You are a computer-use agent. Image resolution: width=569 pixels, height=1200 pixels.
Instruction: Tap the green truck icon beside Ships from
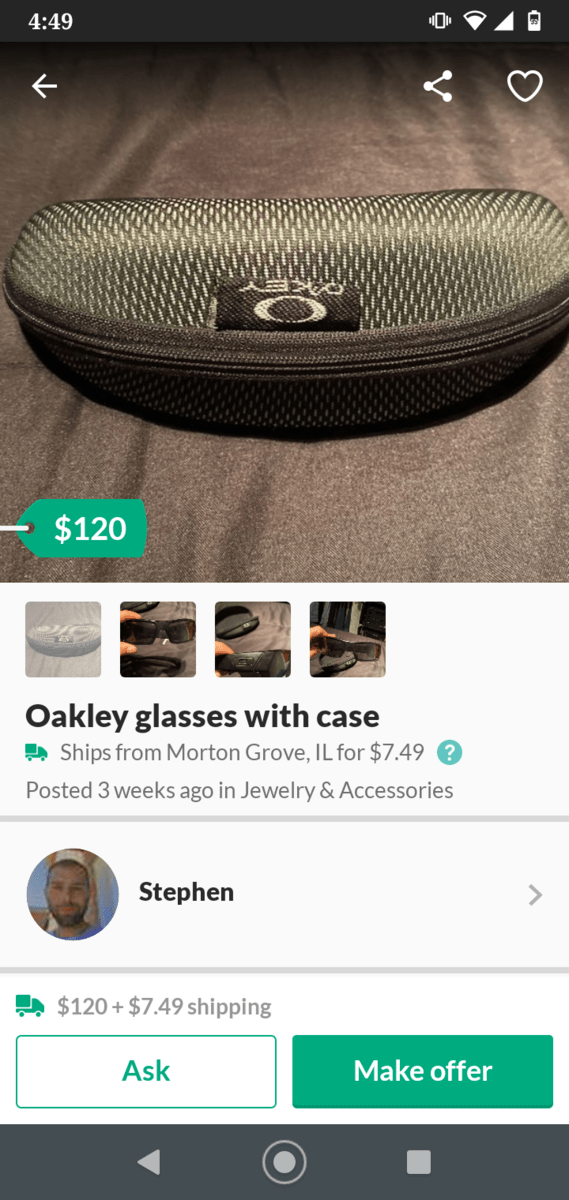pyautogui.click(x=36, y=752)
